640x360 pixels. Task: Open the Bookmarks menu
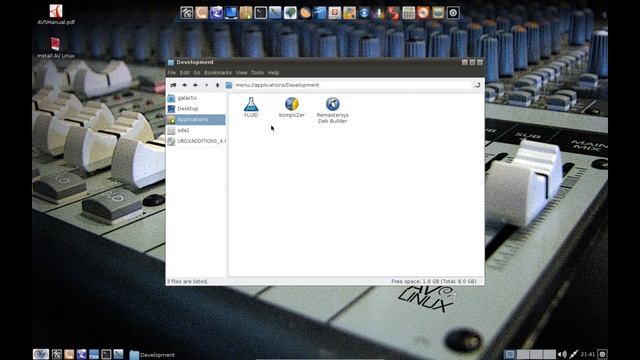coord(218,73)
